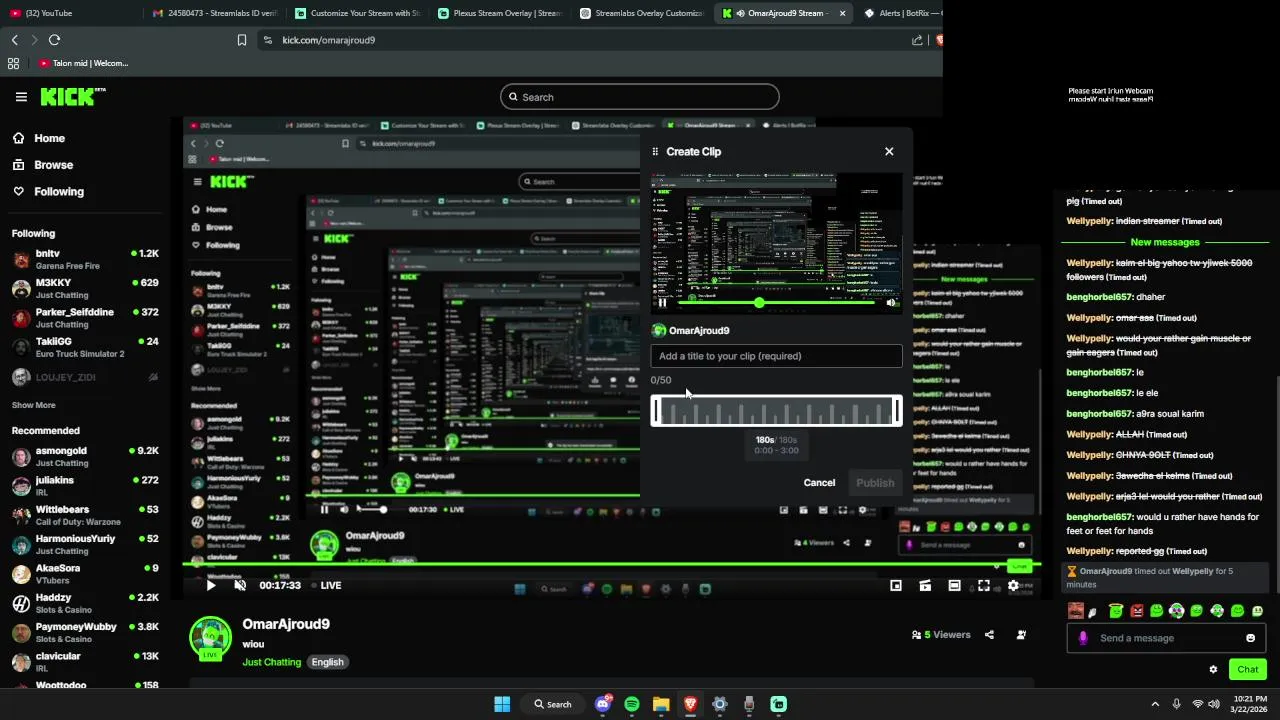The image size is (1280, 720).
Task: Switch to Plexus Stream Overlay browser tab
Action: pyautogui.click(x=500, y=13)
